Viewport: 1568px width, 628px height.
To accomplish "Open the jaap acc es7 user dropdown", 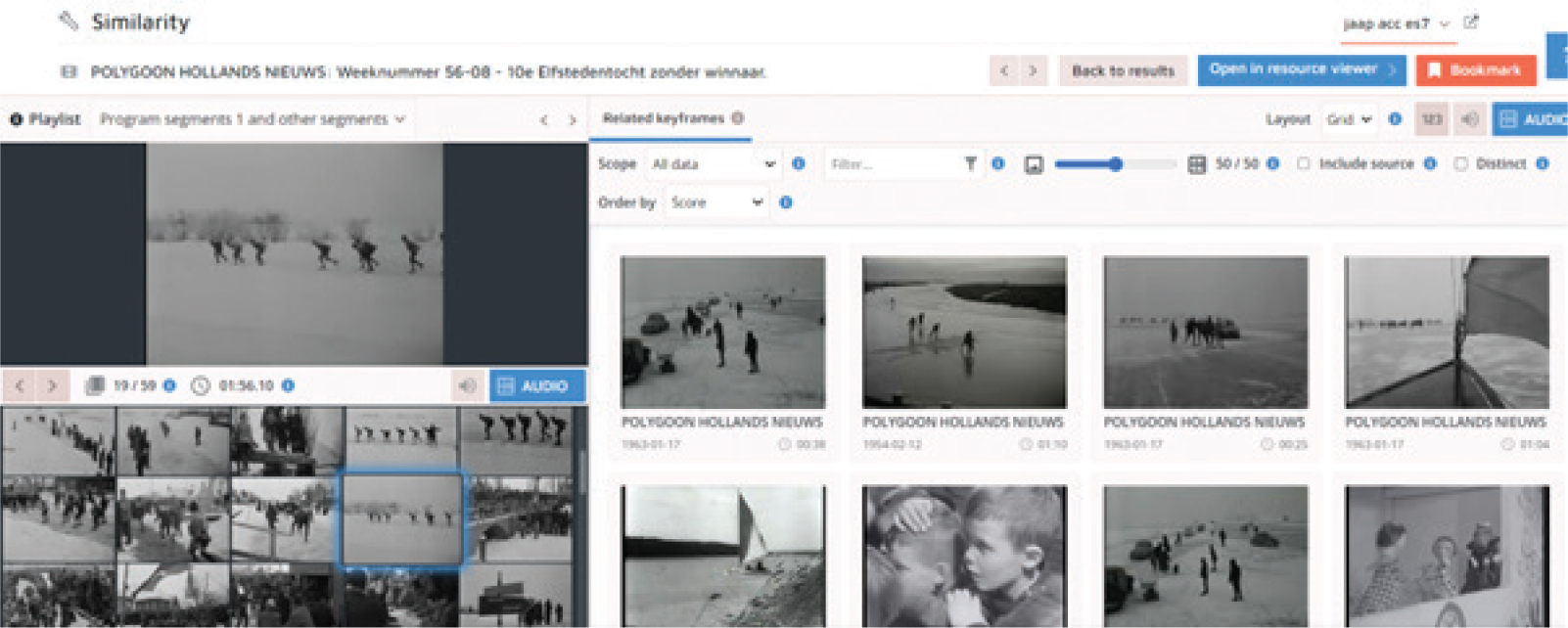I will [x=1397, y=23].
